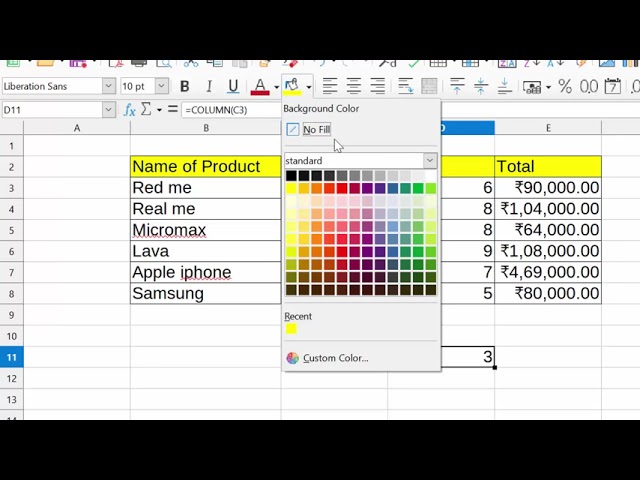Expand the Name Box dropdown
Screen dimensions: 640x480
[x=109, y=110]
